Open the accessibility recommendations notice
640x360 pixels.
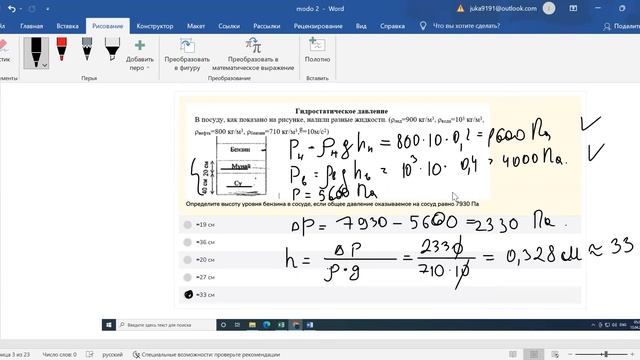pyautogui.click(x=207, y=354)
